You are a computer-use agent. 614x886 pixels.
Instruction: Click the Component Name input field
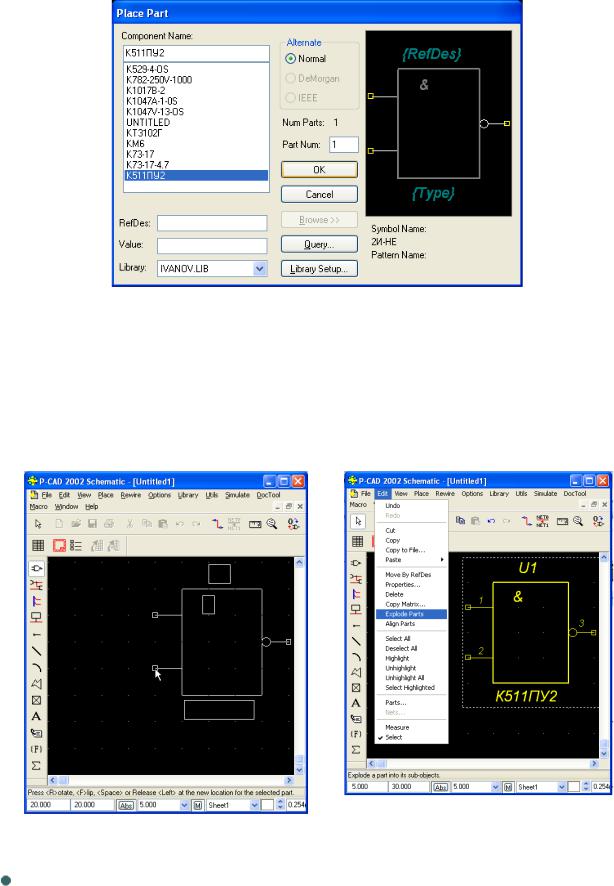(196, 53)
